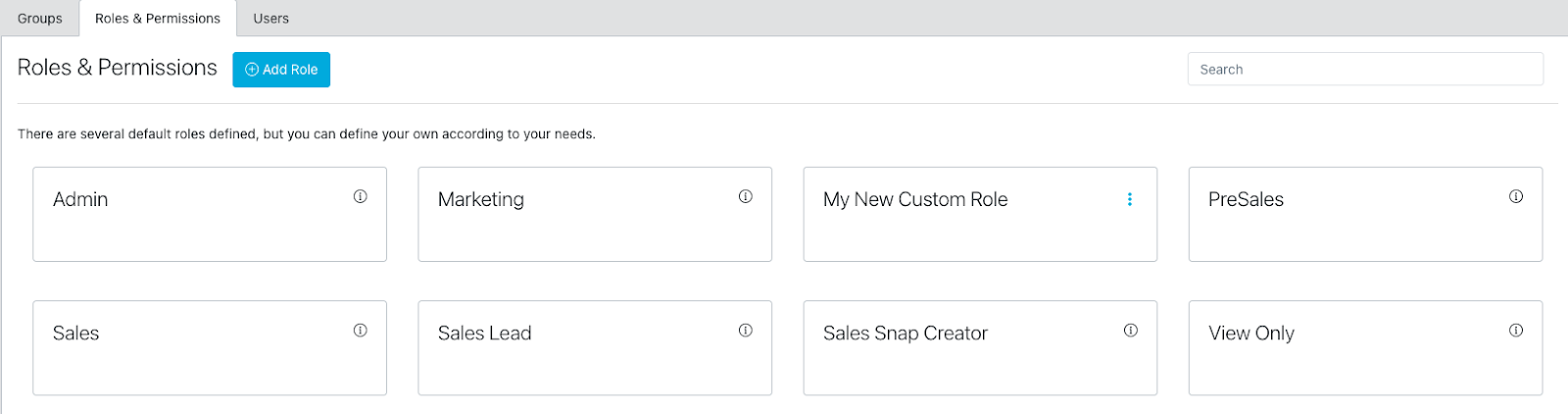Click the Sales role info icon

click(361, 331)
